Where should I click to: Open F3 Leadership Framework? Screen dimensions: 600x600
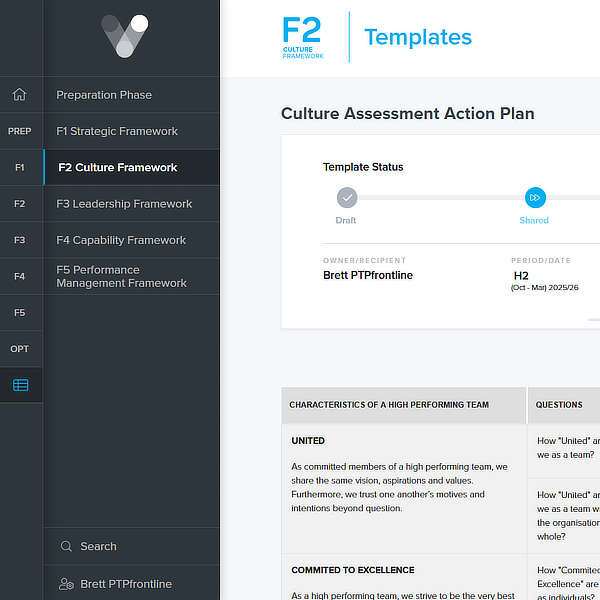pyautogui.click(x=124, y=204)
